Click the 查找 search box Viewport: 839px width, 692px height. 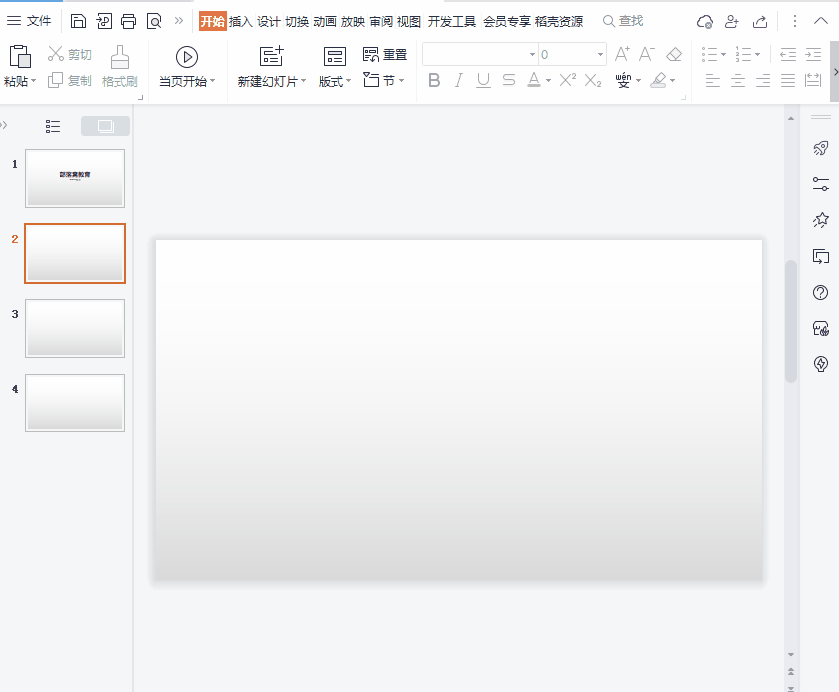623,21
